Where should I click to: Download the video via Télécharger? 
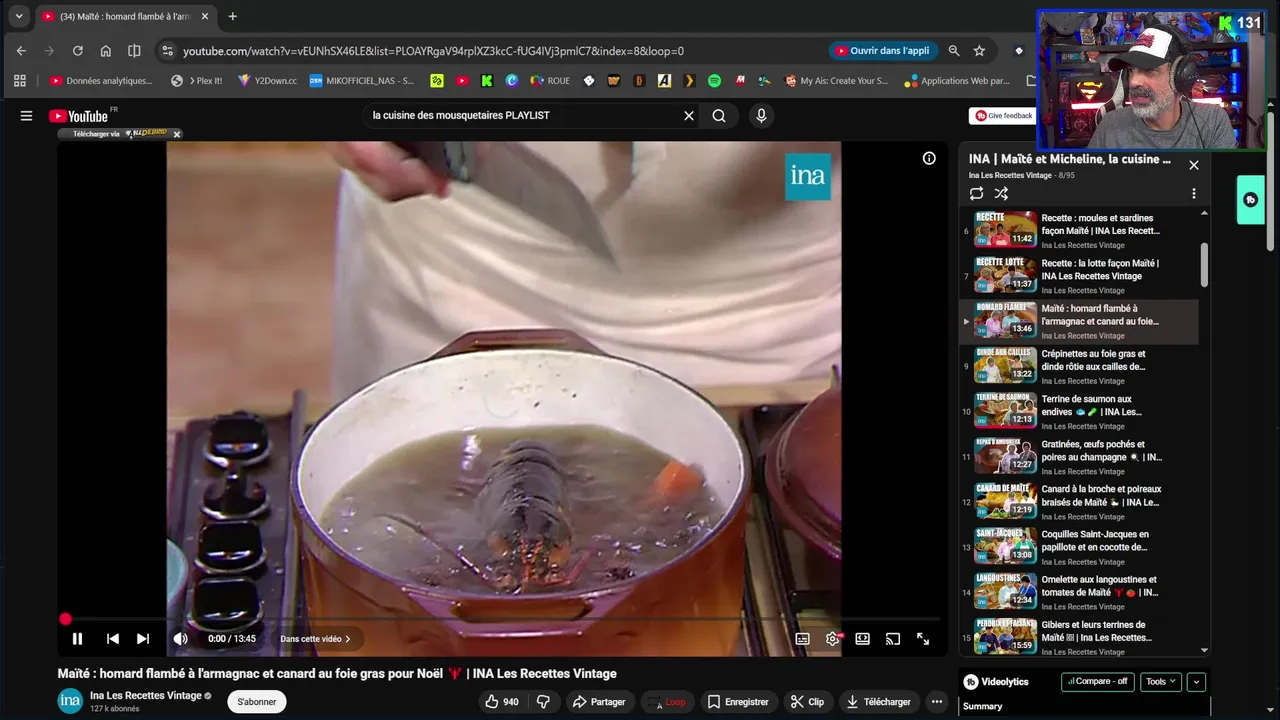click(x=879, y=702)
